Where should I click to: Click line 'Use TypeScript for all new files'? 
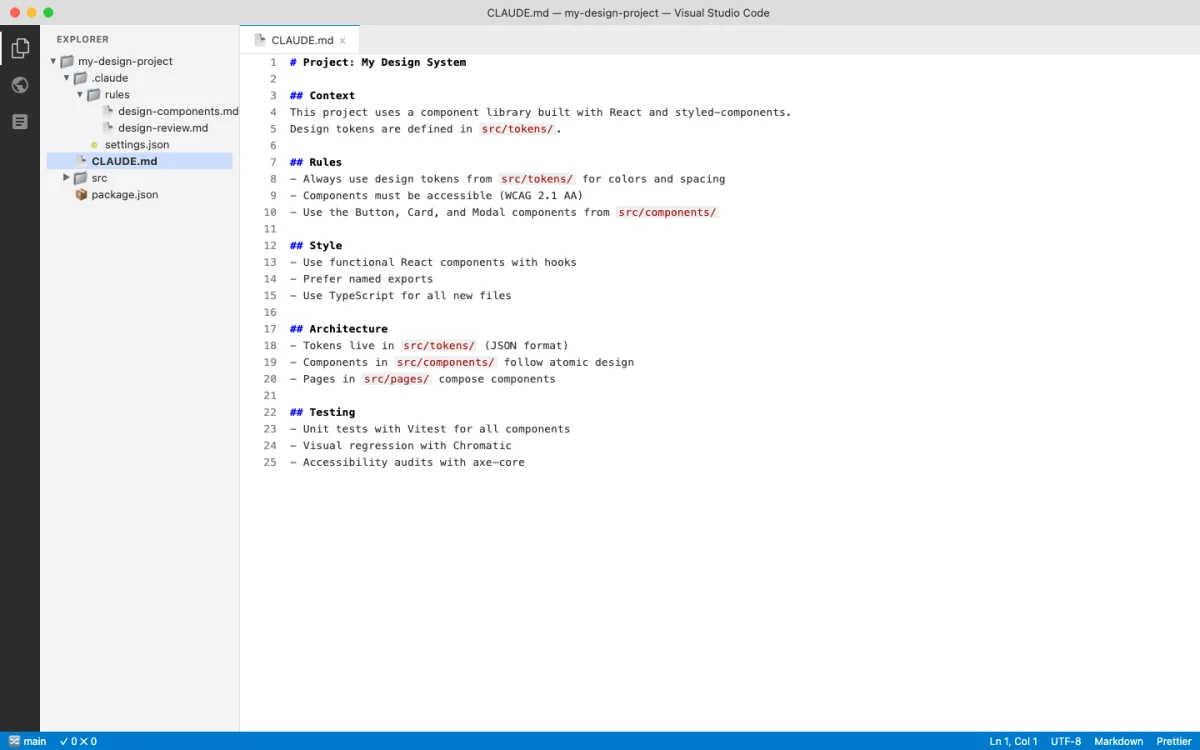(400, 295)
